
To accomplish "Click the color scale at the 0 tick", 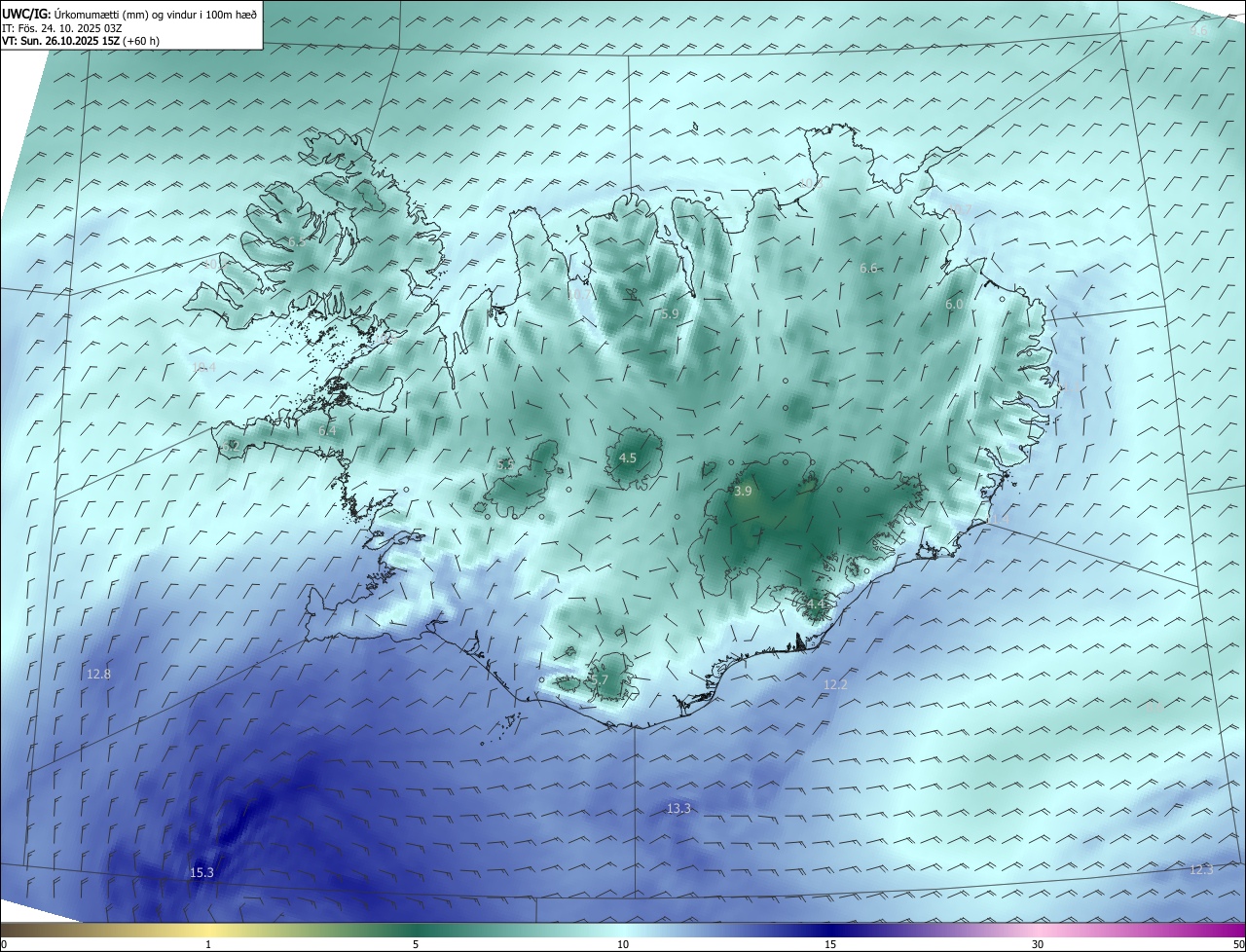I will [x=3, y=944].
